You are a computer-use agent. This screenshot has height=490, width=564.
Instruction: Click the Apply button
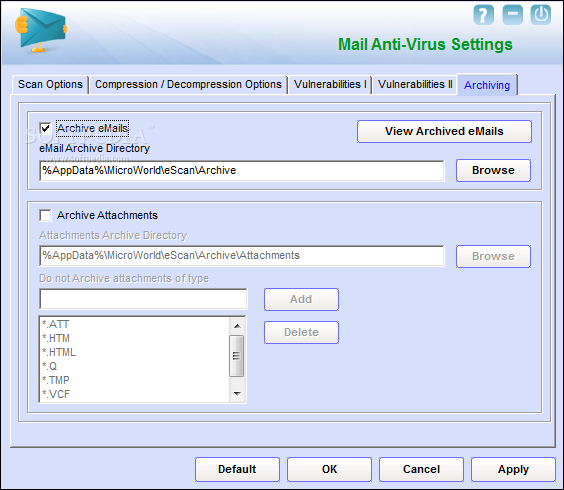pyautogui.click(x=513, y=469)
